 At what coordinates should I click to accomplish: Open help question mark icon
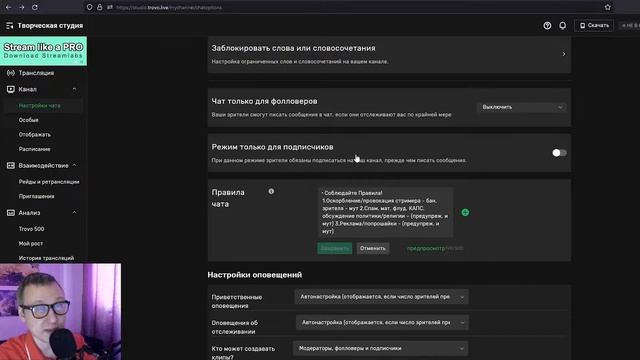[x=547, y=25]
